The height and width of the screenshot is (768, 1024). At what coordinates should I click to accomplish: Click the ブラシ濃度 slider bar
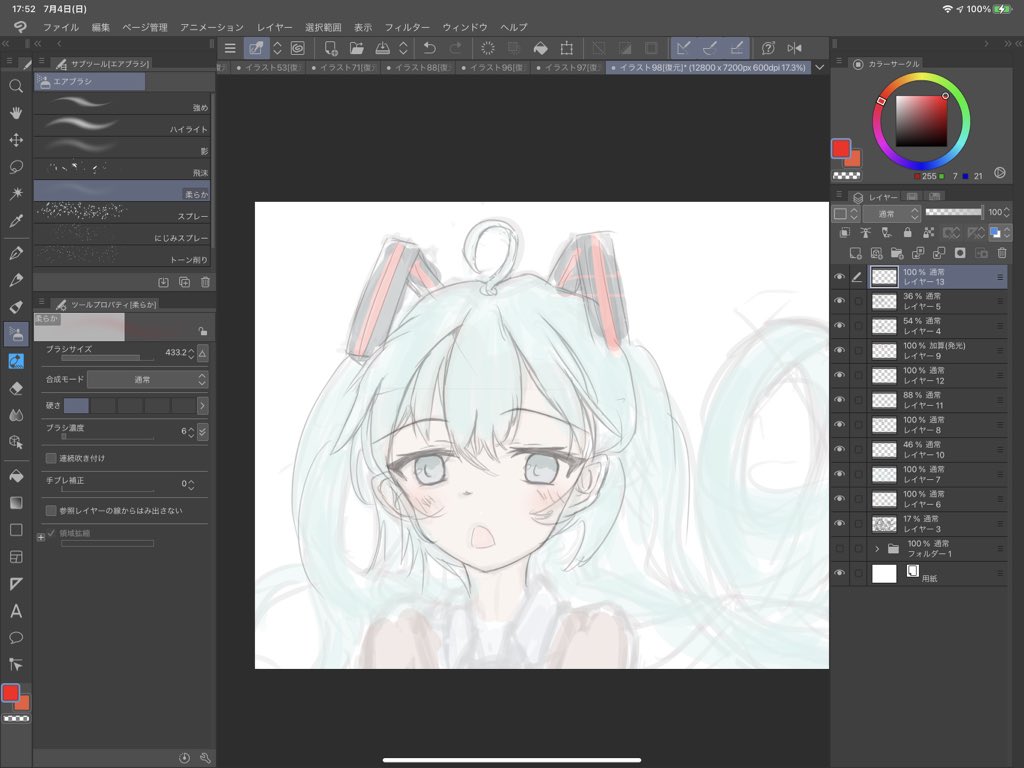108,437
